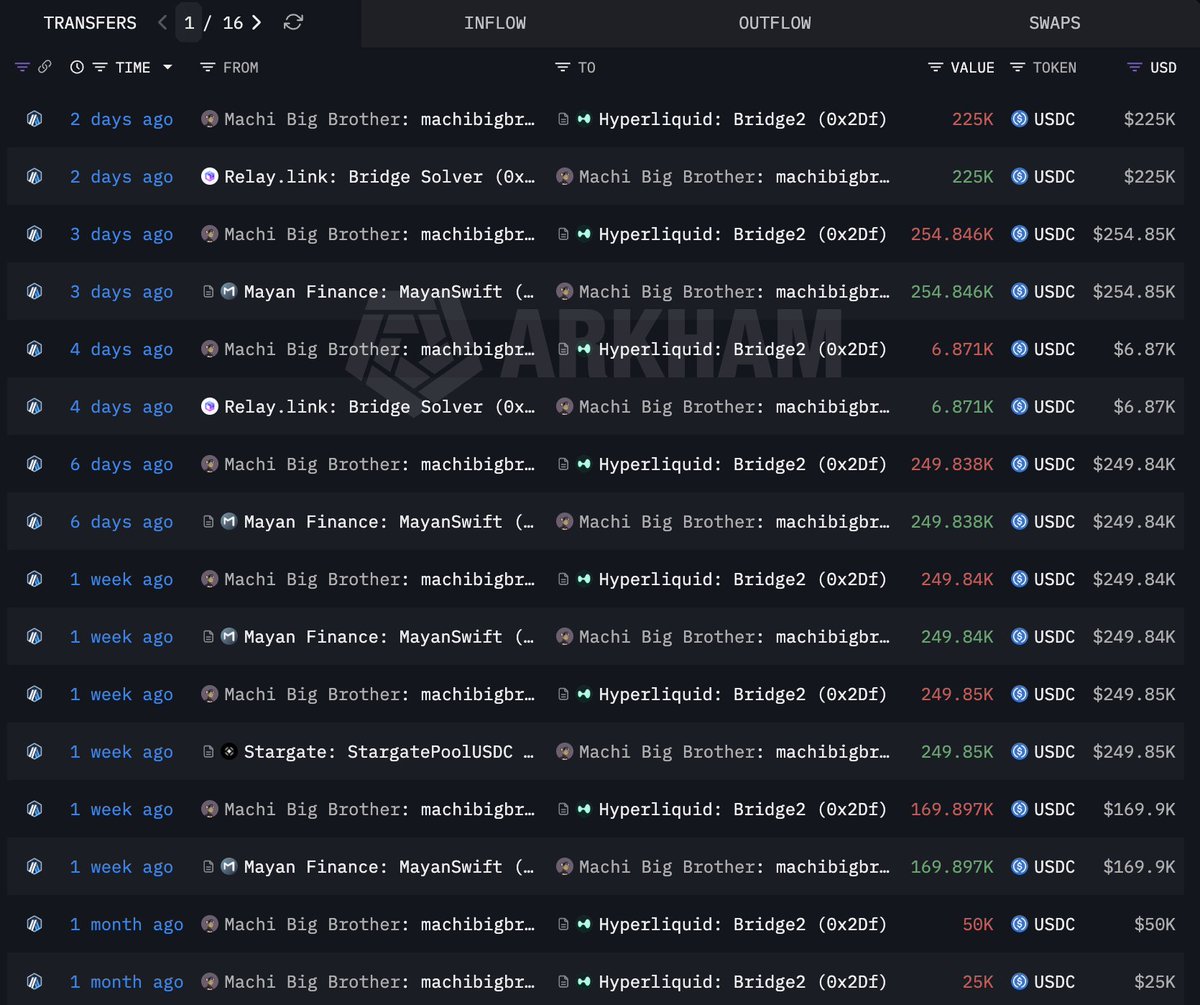The height and width of the screenshot is (1005, 1200).
Task: Click the green 254.846K value
Action: pyautogui.click(x=952, y=292)
